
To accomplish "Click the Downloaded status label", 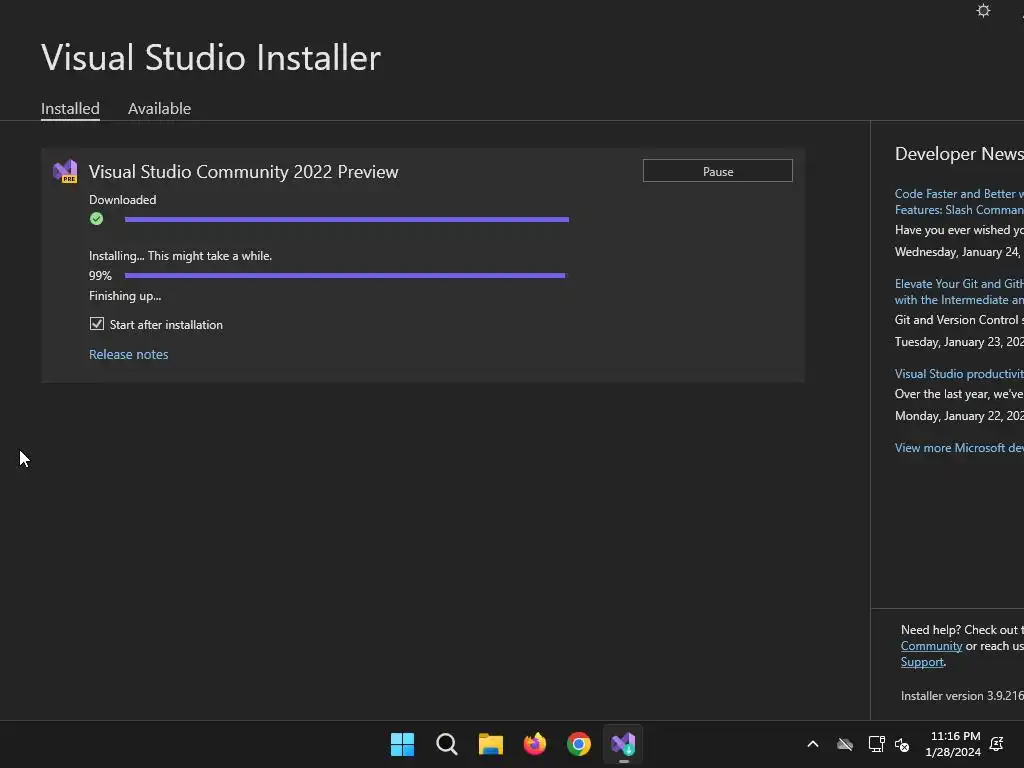I will point(122,200).
